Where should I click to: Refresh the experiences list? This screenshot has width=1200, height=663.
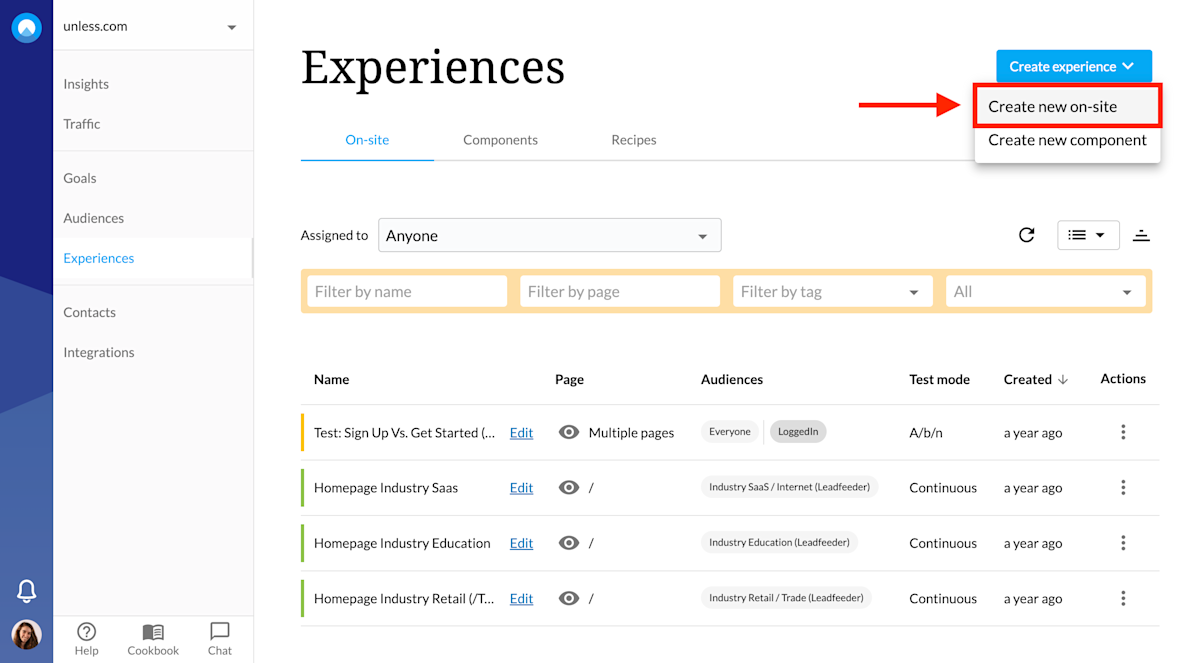(1026, 234)
